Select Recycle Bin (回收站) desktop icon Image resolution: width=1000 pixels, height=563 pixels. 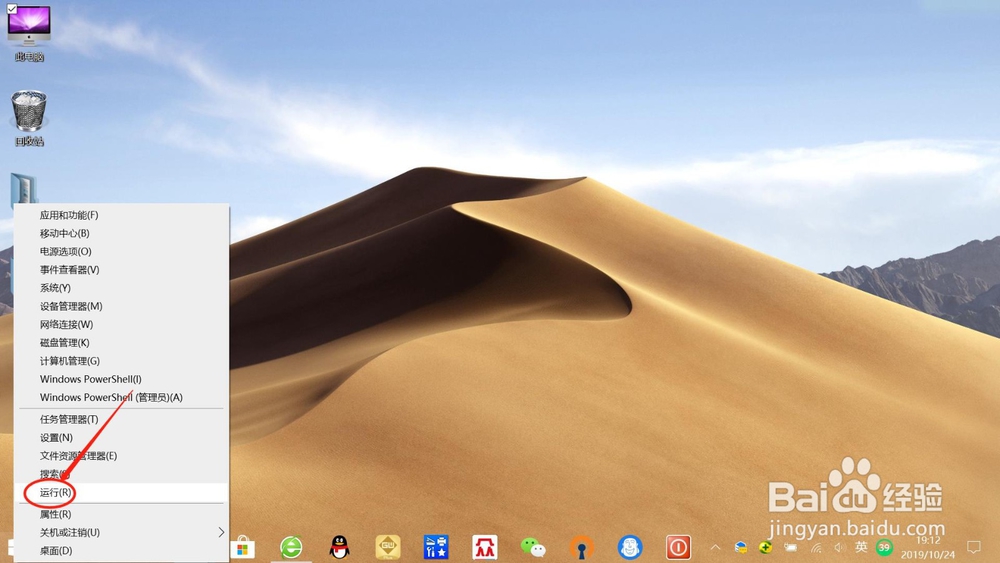point(29,118)
